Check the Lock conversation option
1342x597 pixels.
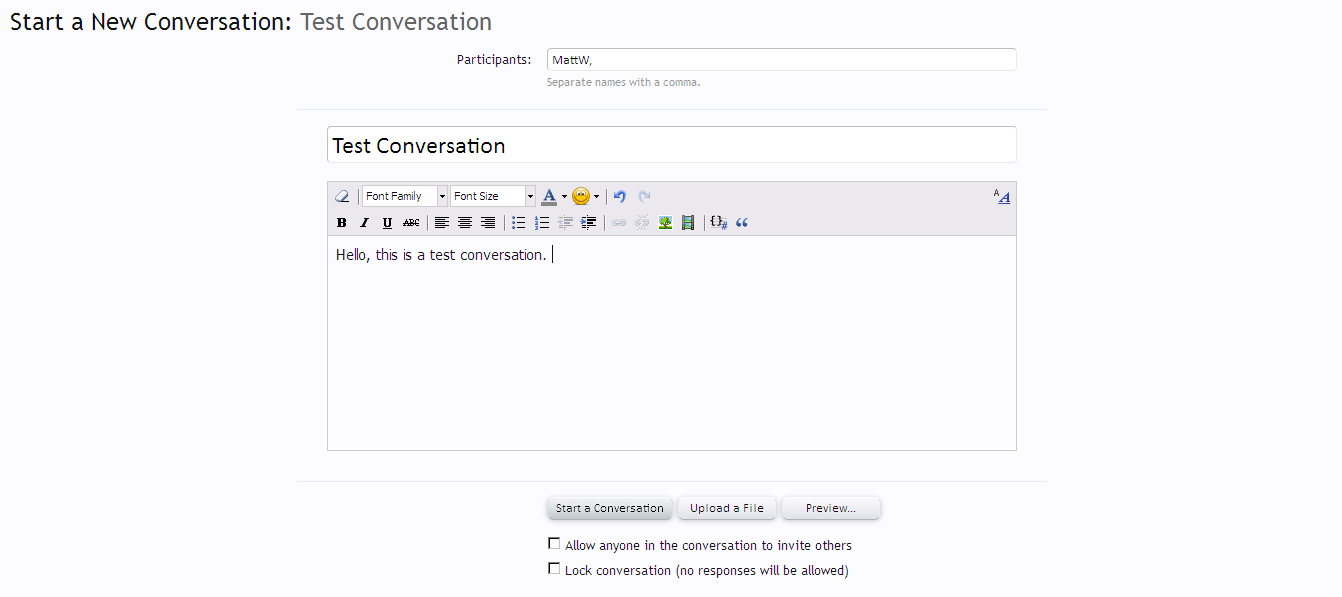[x=554, y=569]
